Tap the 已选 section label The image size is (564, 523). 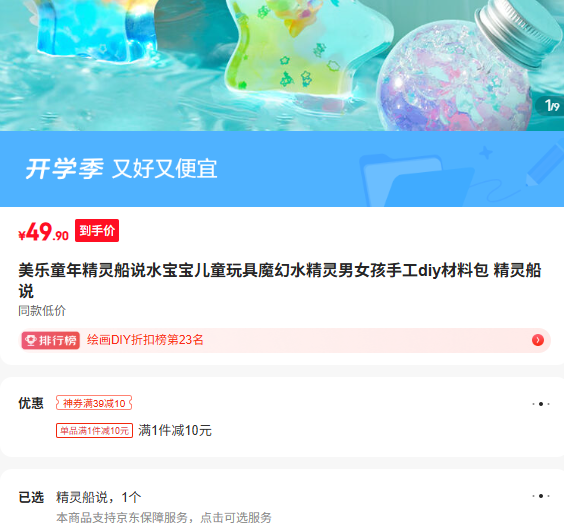pyautogui.click(x=31, y=497)
